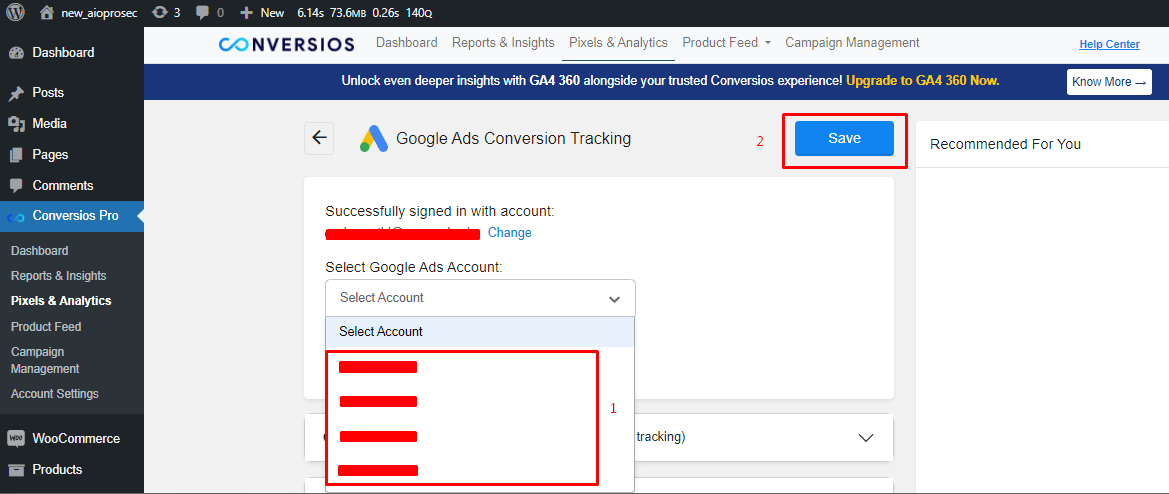
Task: Open Reports & Insights sidebar submenu
Action: [x=59, y=276]
